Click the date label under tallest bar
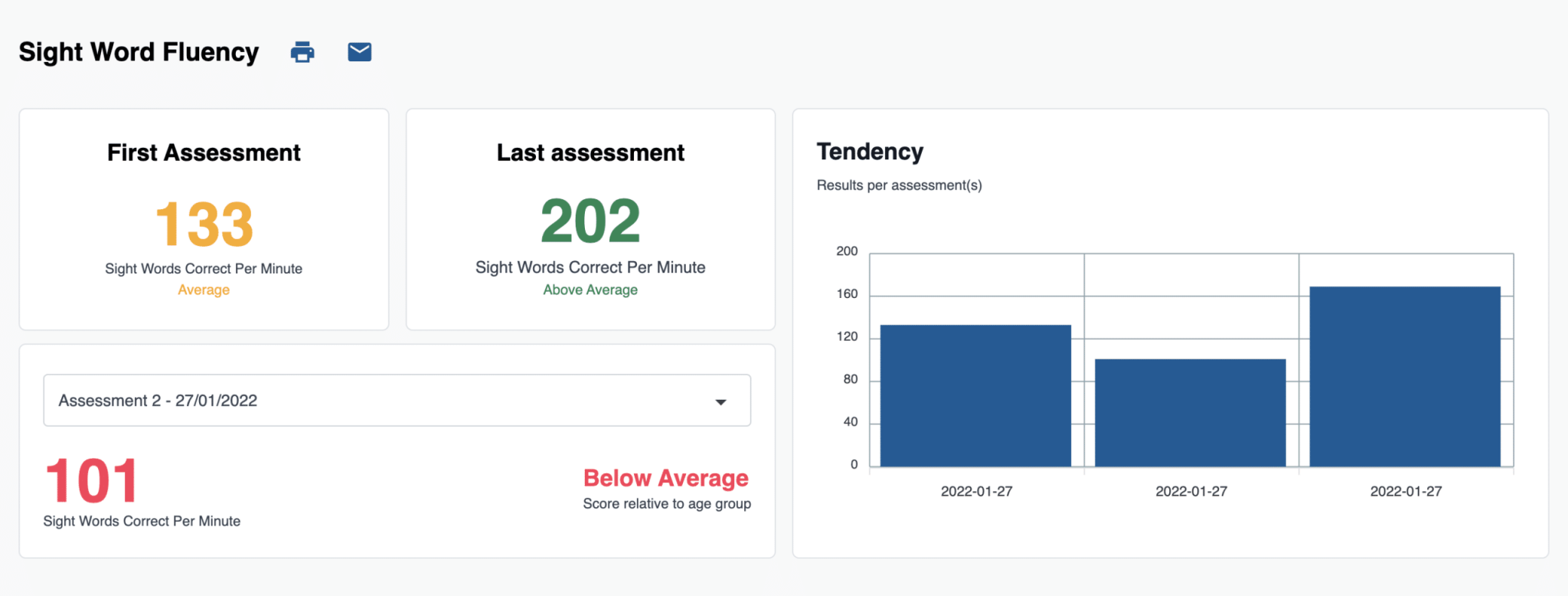This screenshot has width=1568, height=596. click(1406, 491)
